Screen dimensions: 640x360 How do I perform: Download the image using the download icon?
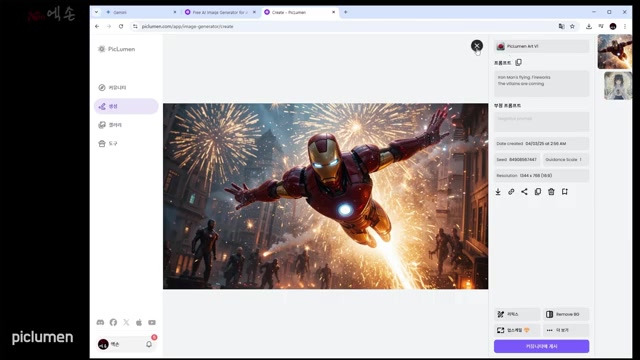click(x=498, y=191)
